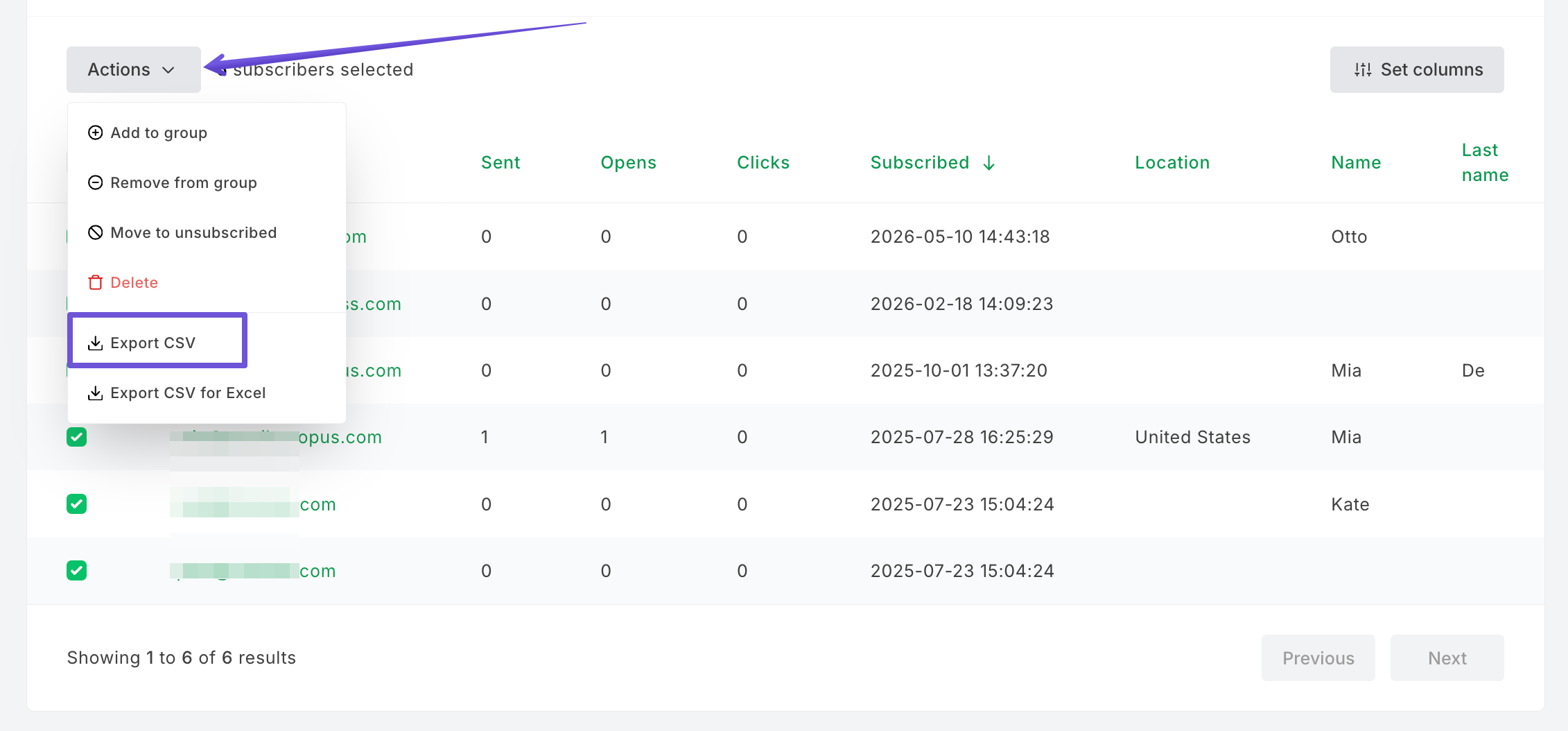
Task: Open the email link in Kate's row
Action: 253,504
